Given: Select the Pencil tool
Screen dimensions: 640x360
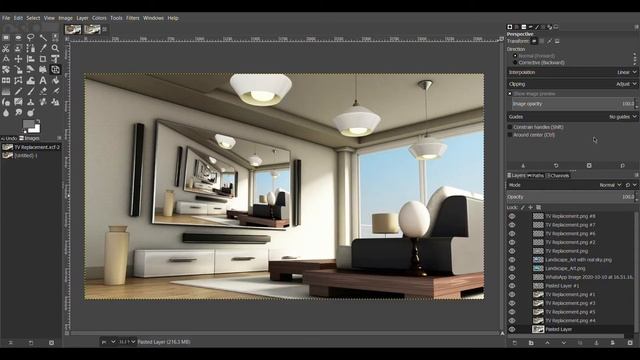Looking at the screenshot, I should pos(18,91).
